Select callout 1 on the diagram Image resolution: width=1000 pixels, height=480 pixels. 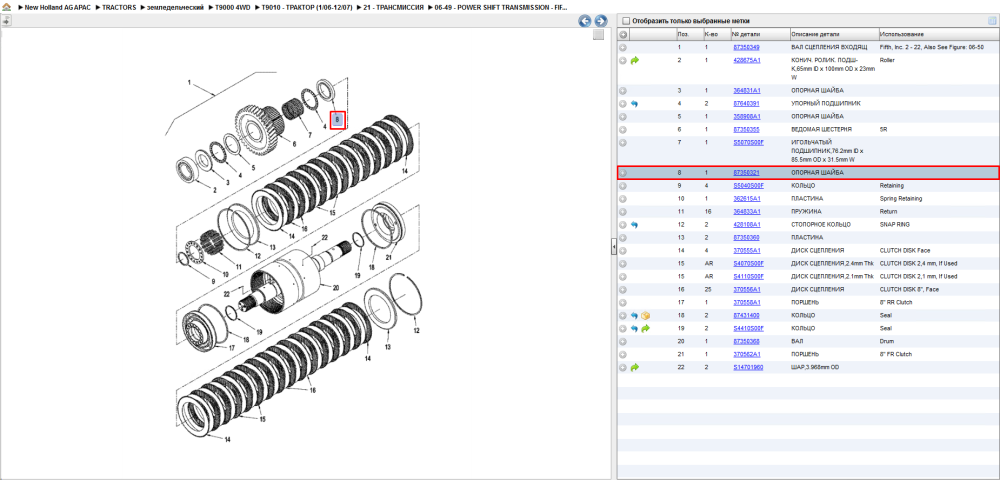click(189, 83)
